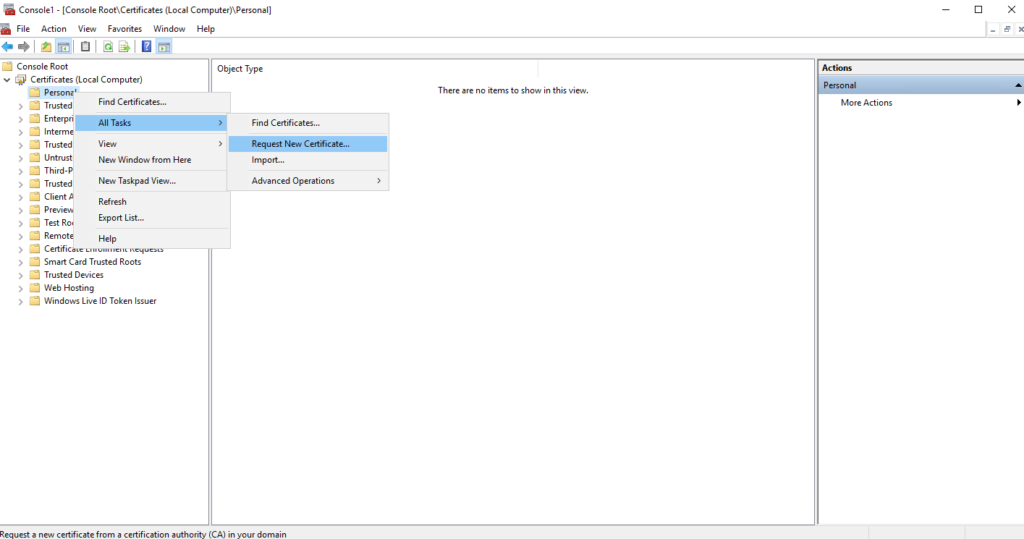Click the Back arrow toolbar icon
Screen dimensions: 1024x539
pyautogui.click(x=8, y=46)
